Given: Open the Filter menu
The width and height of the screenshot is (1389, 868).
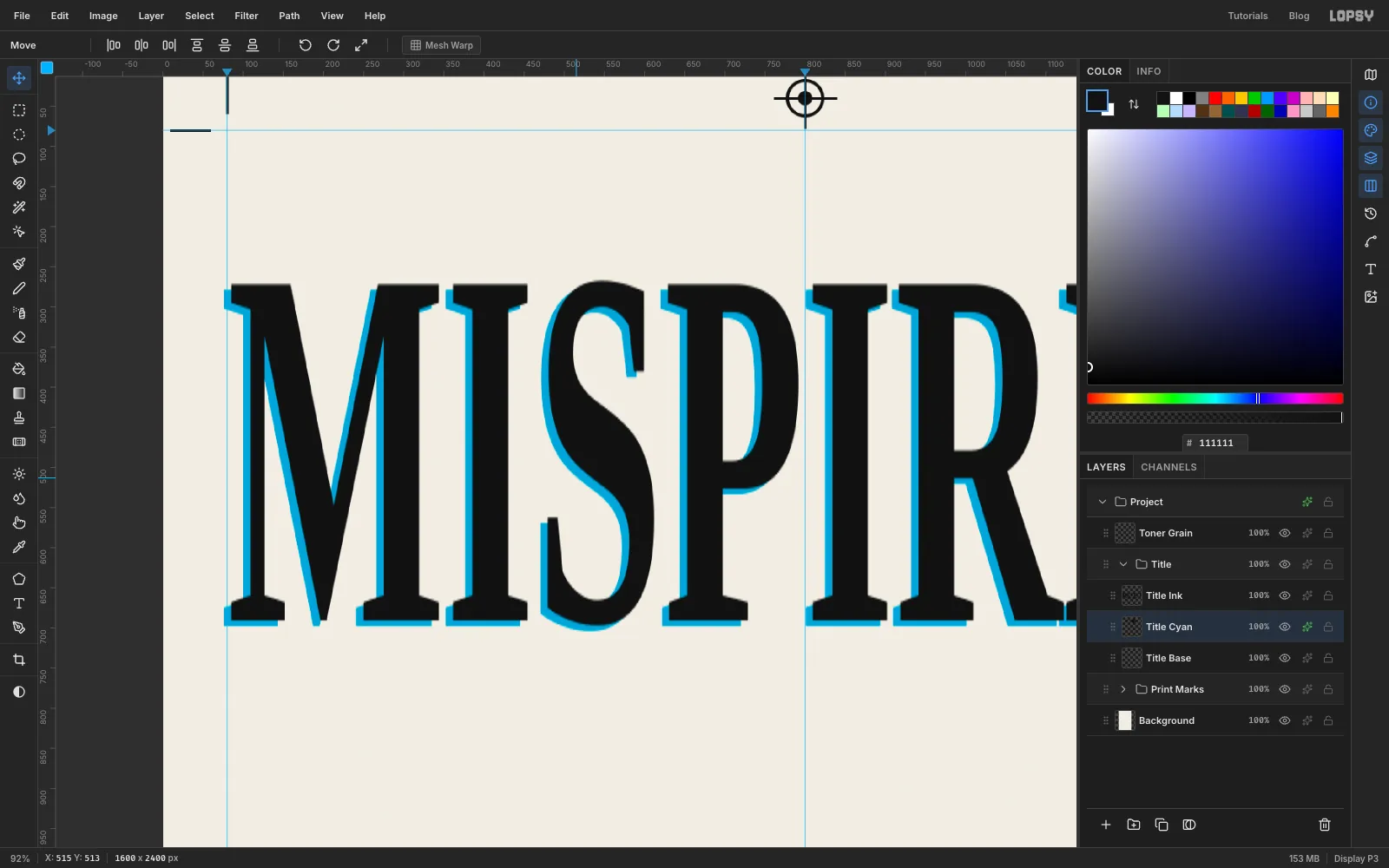Looking at the screenshot, I should tap(247, 16).
